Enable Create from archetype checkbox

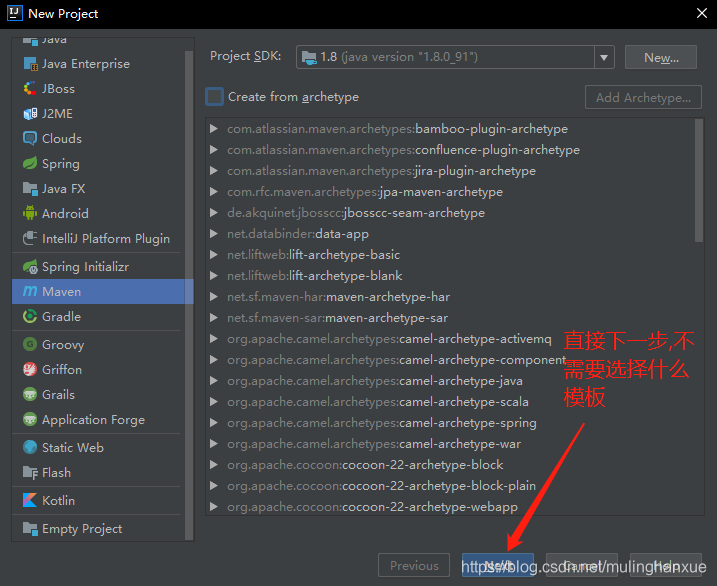pos(214,96)
